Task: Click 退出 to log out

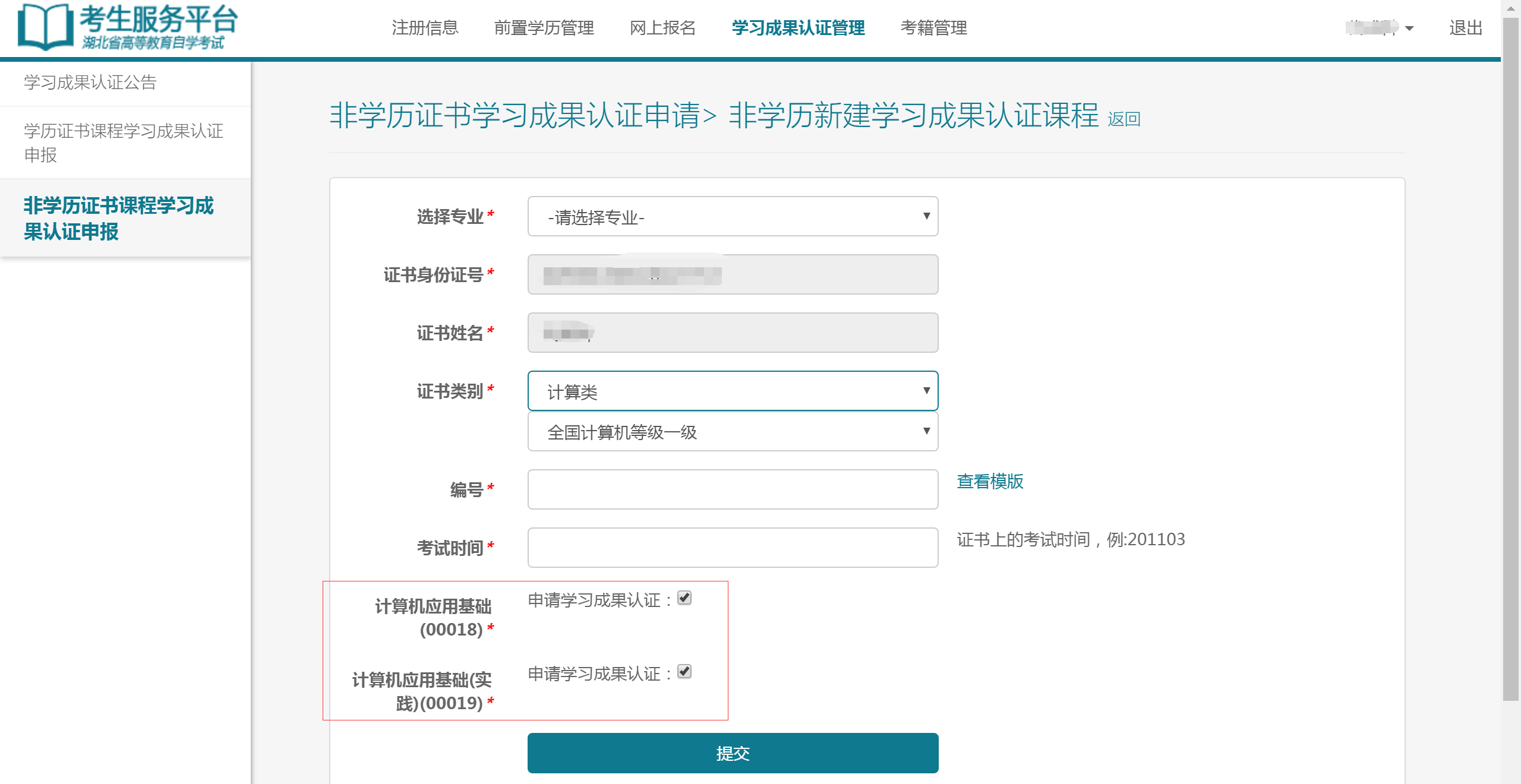Action: [x=1466, y=28]
